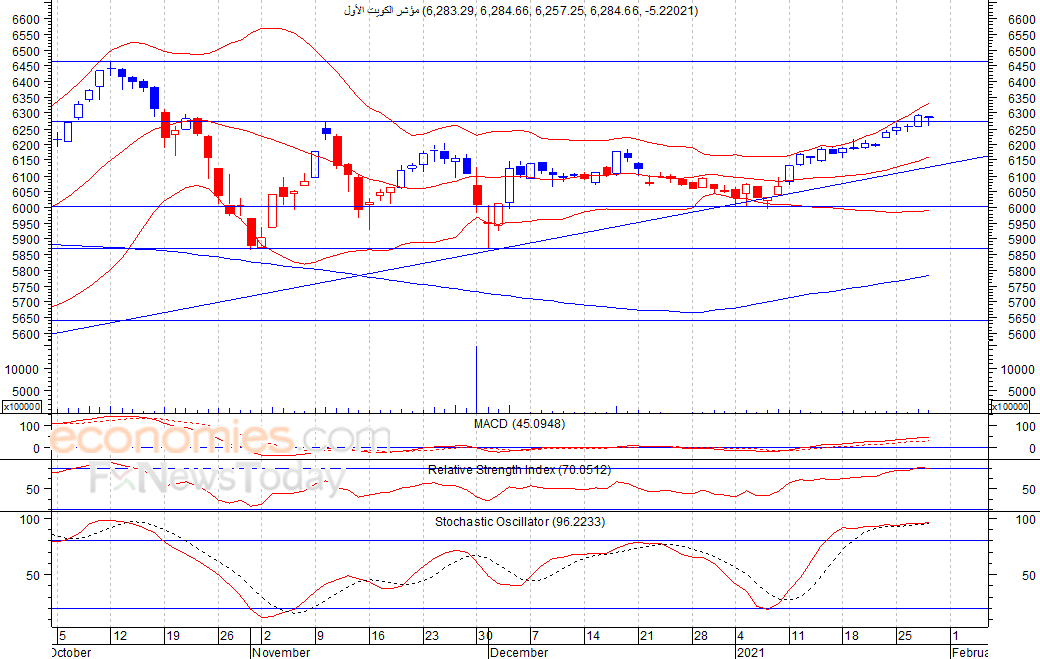Click the Relative Strength Index (70.0512) label

[519, 469]
